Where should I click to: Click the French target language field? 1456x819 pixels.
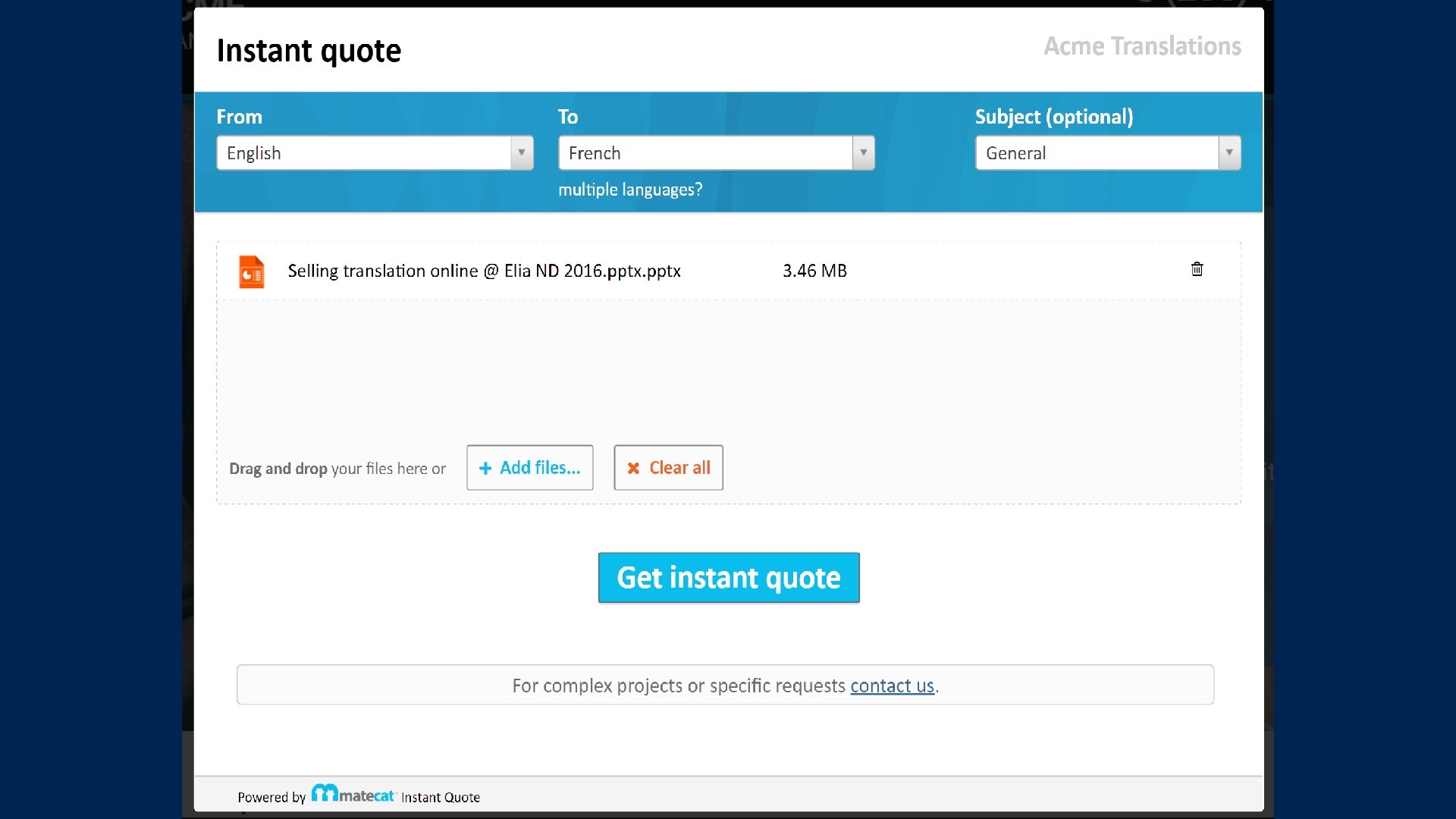pyautogui.click(x=705, y=153)
